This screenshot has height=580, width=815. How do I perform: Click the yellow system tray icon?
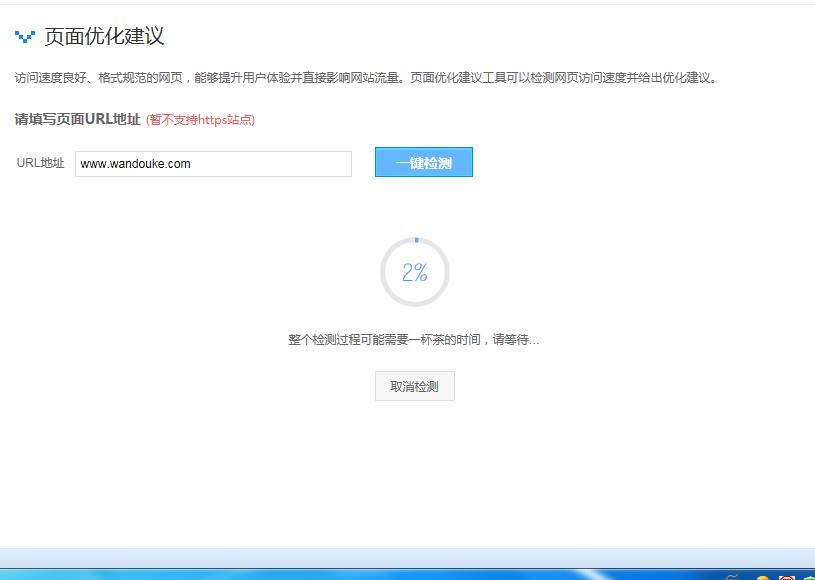(x=763, y=578)
